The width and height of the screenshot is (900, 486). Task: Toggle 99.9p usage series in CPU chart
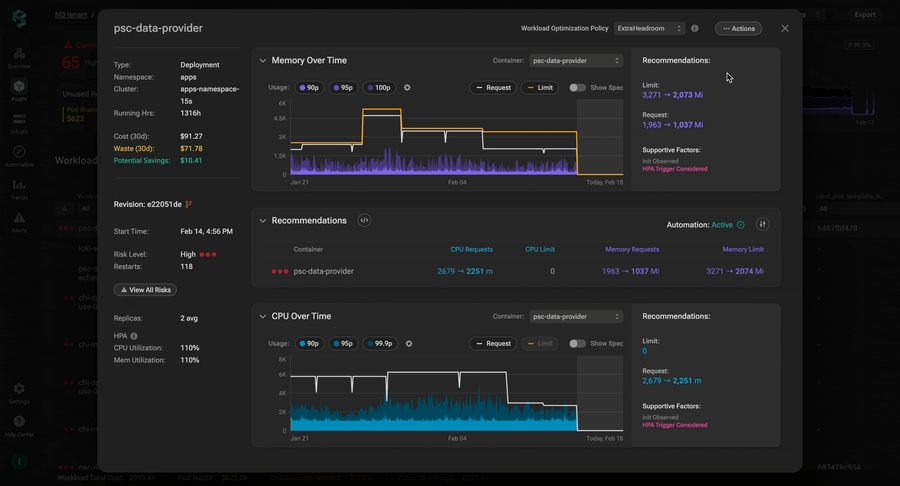(379, 344)
